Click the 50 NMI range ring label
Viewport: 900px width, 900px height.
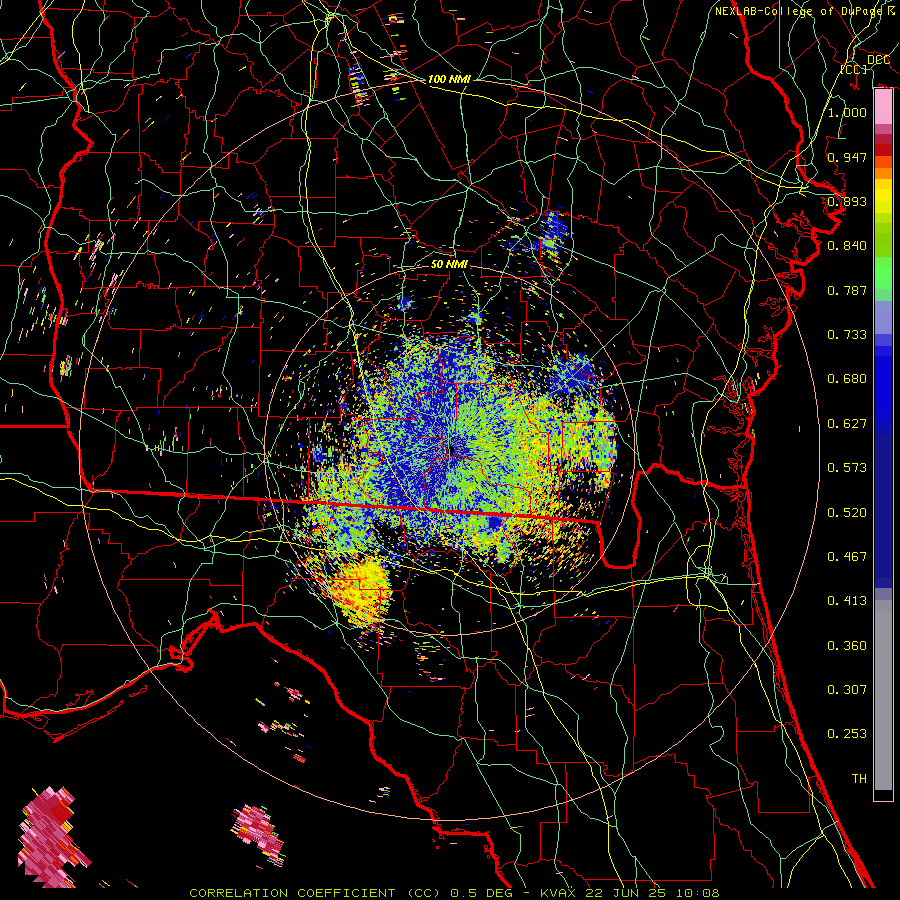[449, 264]
